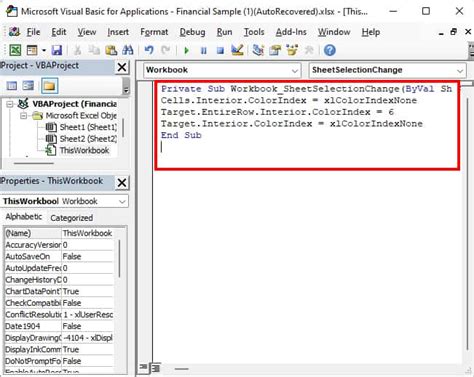Click the Toolbox toolbar icon
Screen dimensions: 474x377
309,50
